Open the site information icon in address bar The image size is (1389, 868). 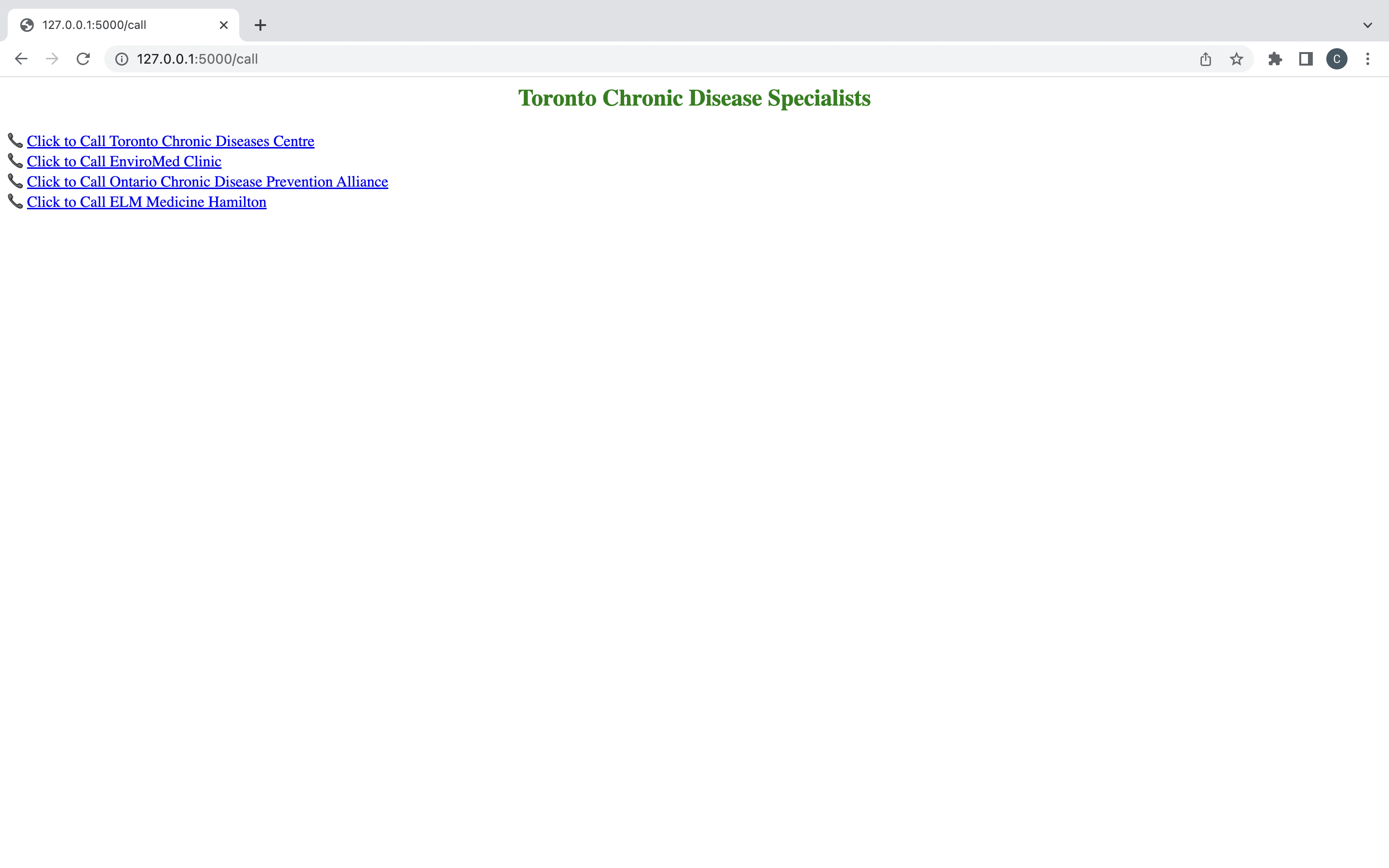point(122,59)
